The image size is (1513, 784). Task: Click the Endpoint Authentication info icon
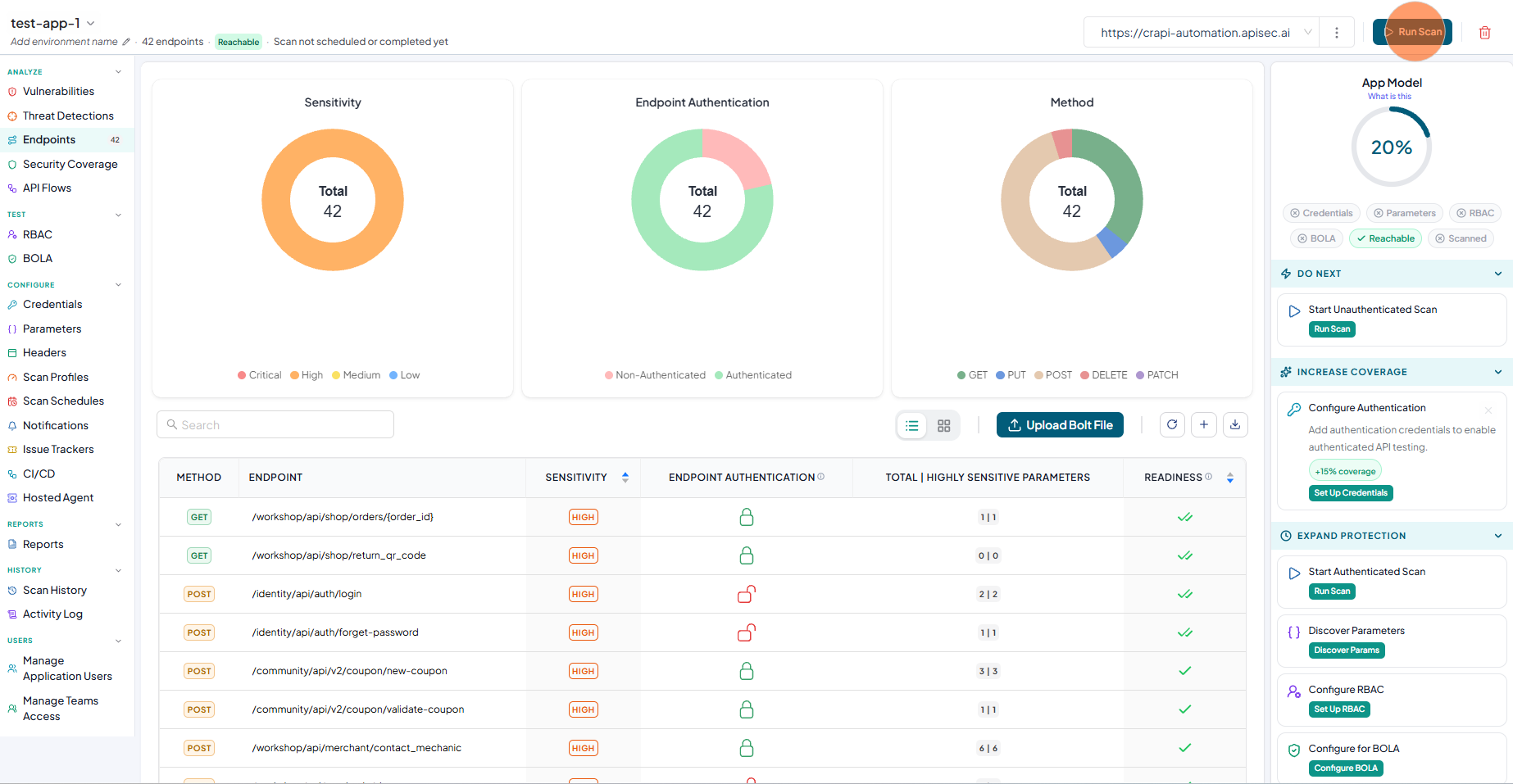(x=821, y=477)
